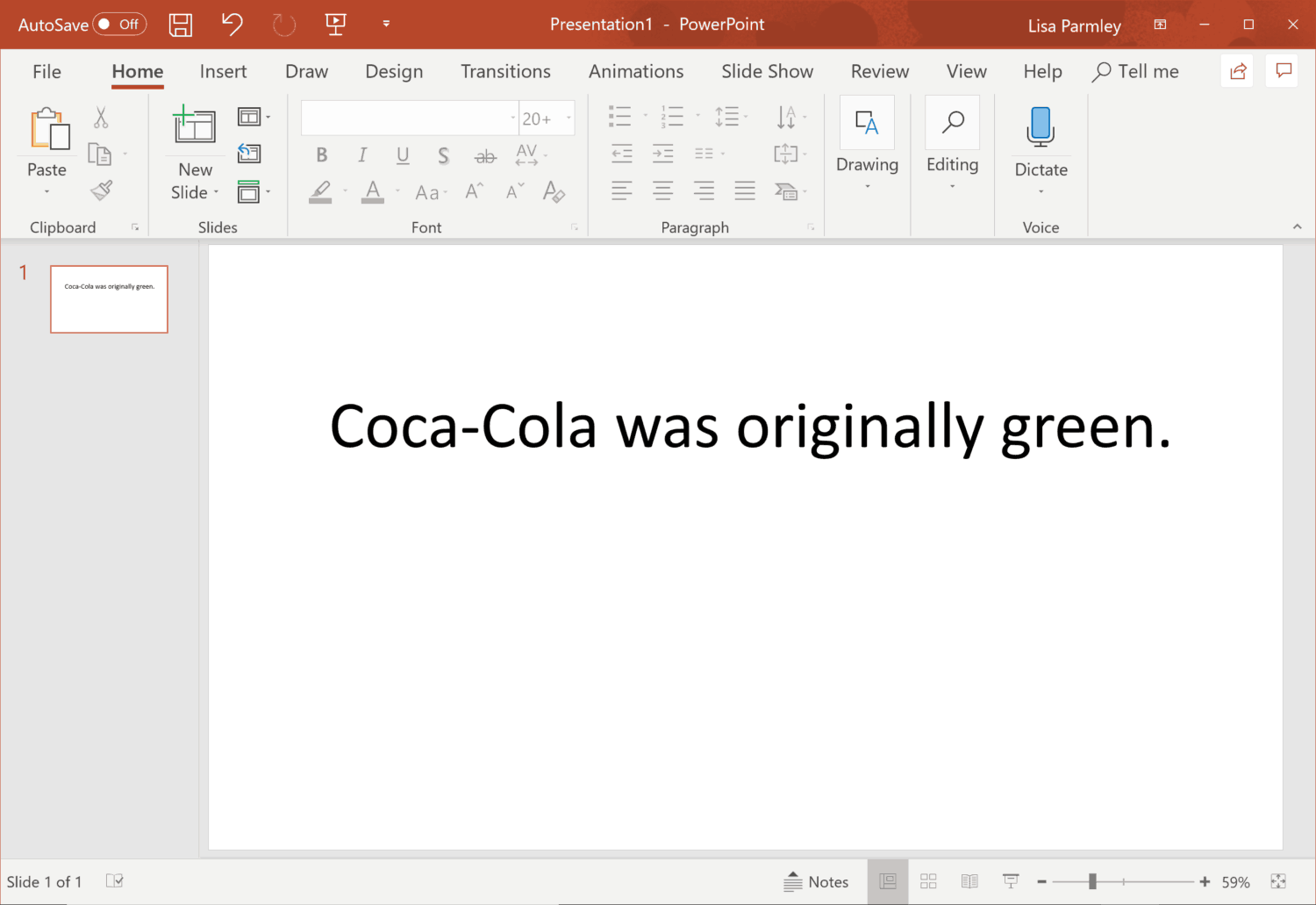
Task: Open the Share icon
Action: click(x=1238, y=71)
